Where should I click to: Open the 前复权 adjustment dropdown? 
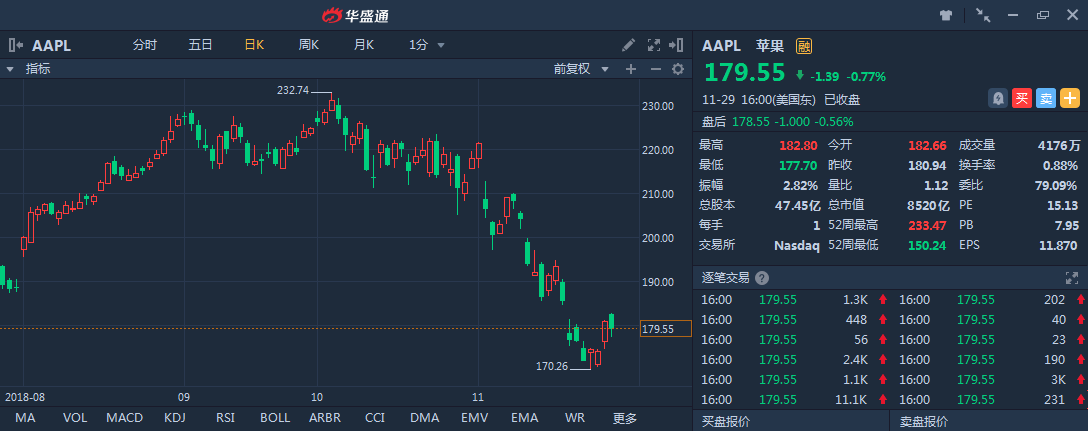(580, 69)
